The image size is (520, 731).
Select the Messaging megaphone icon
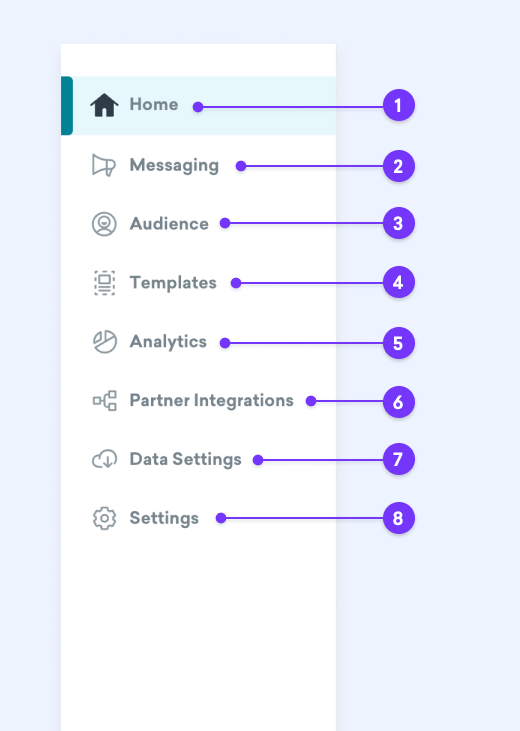coord(104,165)
